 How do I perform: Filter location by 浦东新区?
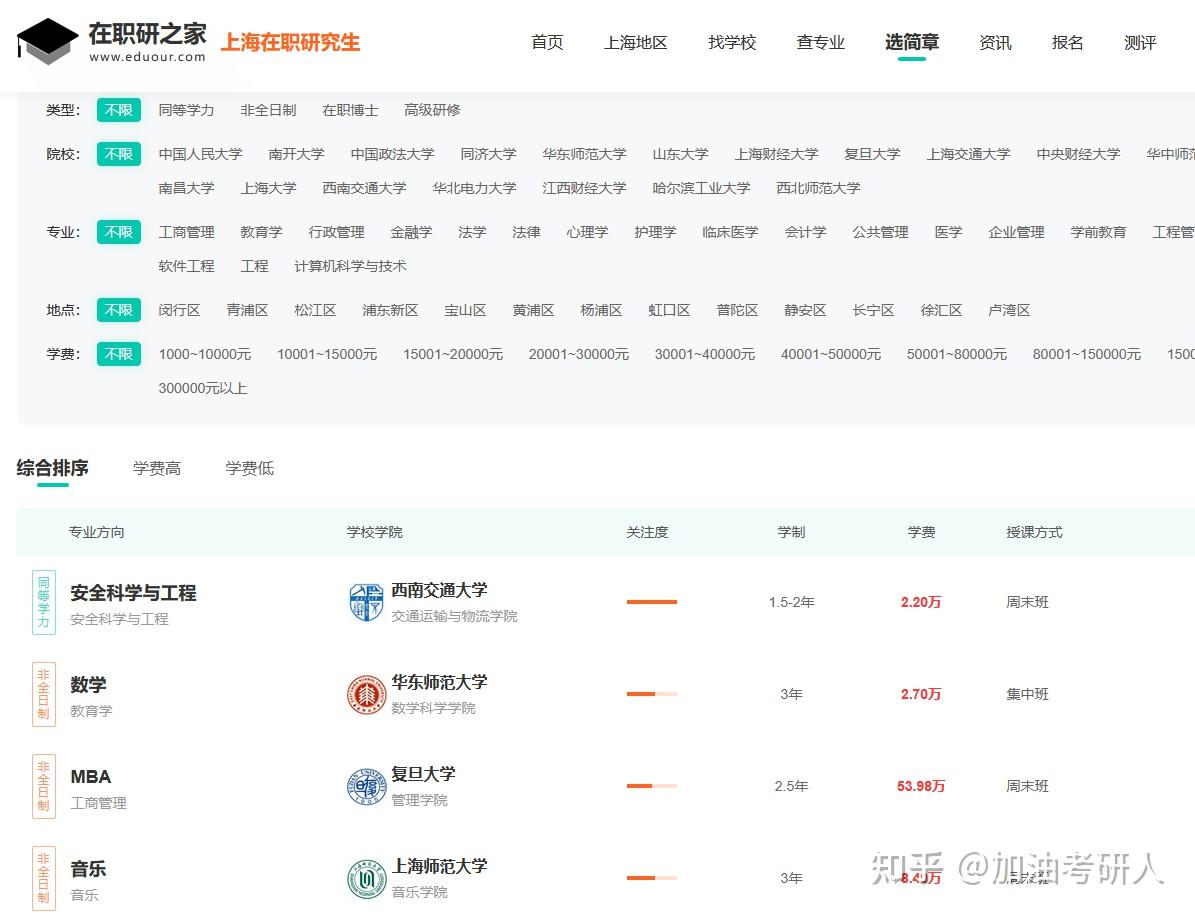390,310
